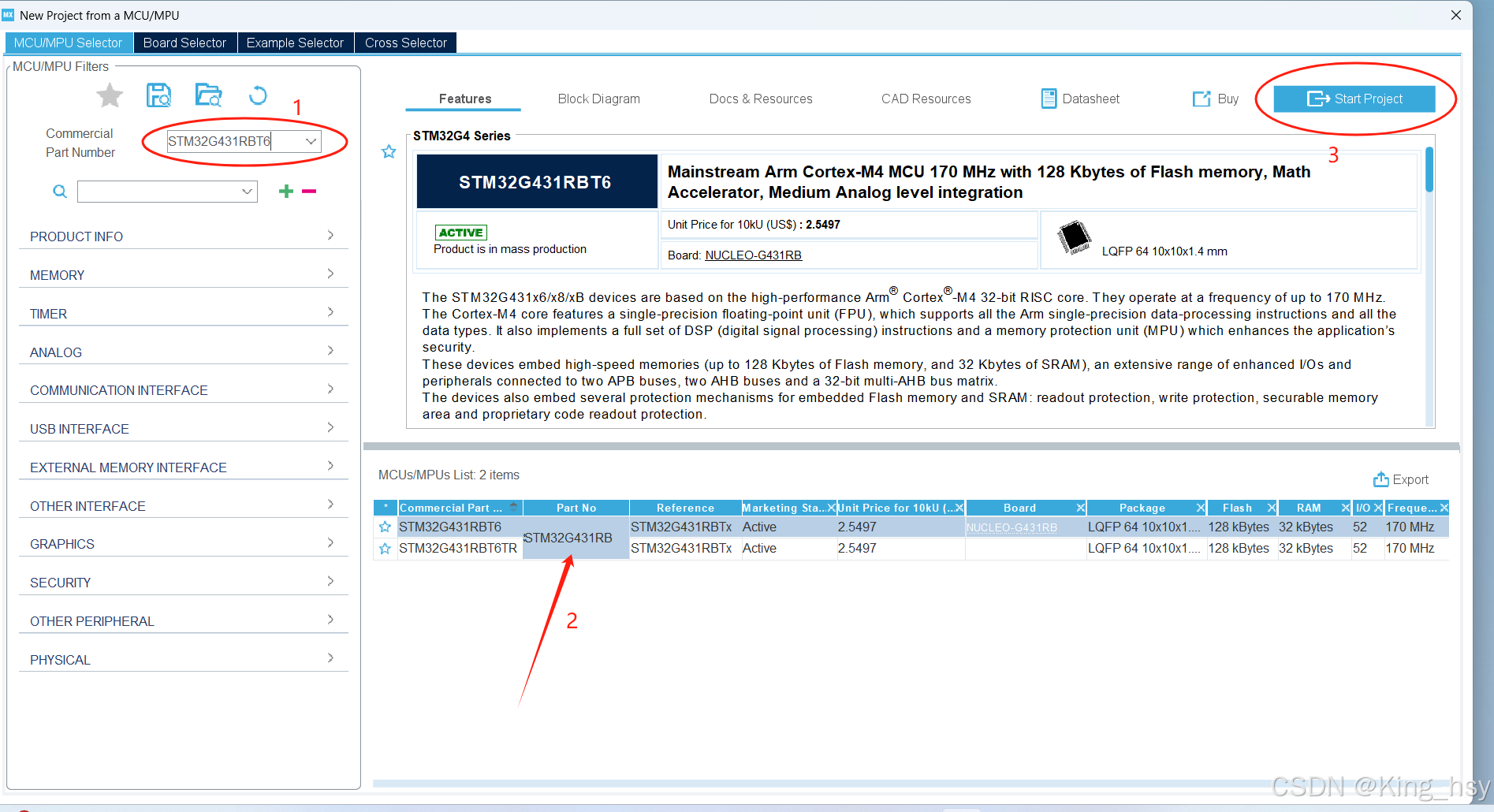The image size is (1494, 812).
Task: Expand COMMUNICATION INTERFACE filter section
Action: click(183, 389)
